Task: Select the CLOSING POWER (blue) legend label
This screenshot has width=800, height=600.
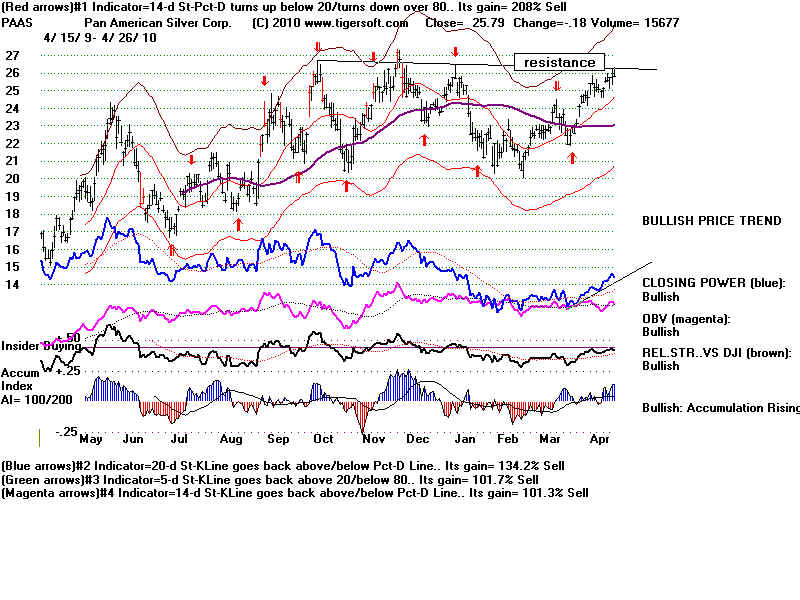Action: click(x=713, y=283)
